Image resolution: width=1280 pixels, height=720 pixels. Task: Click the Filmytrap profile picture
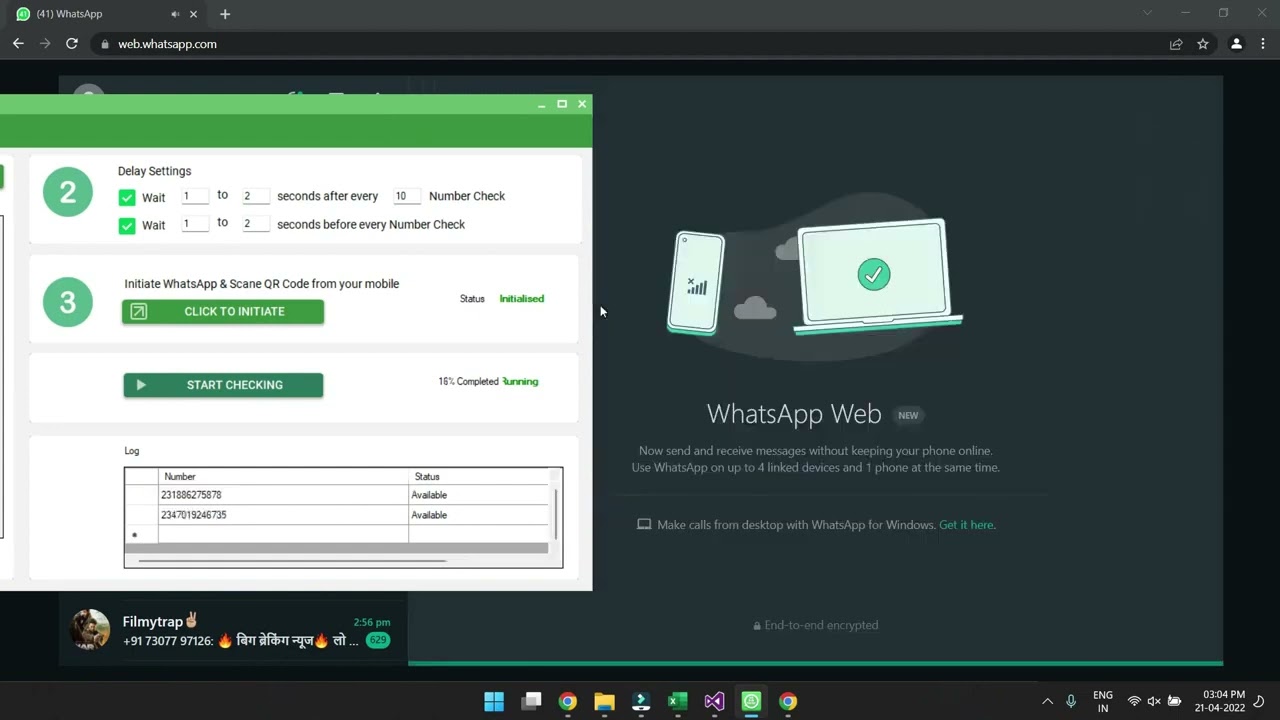[x=89, y=630]
